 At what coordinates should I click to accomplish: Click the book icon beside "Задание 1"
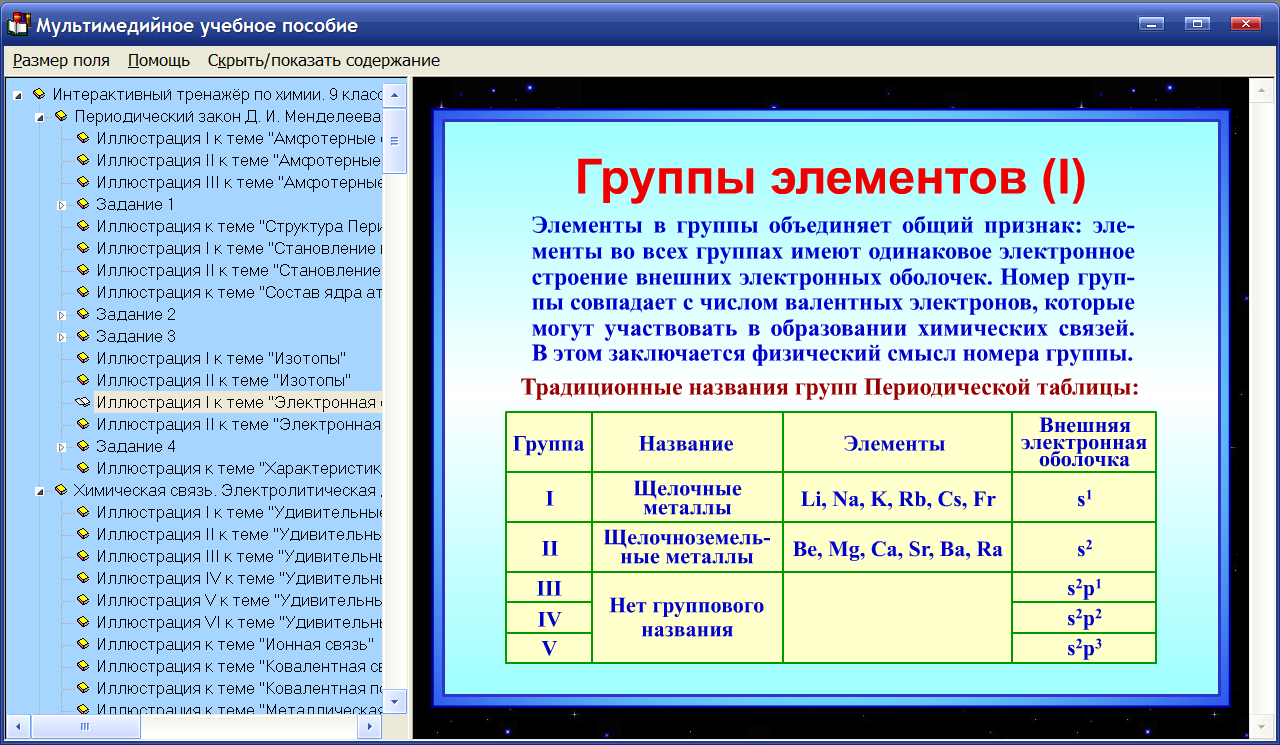84,204
